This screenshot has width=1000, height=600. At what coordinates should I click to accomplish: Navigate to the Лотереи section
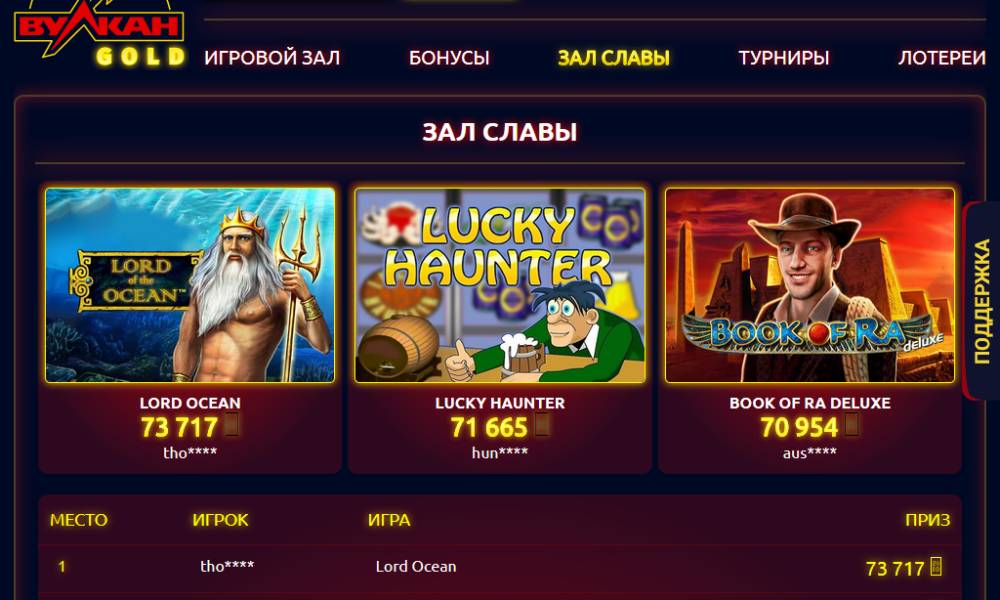[x=942, y=58]
